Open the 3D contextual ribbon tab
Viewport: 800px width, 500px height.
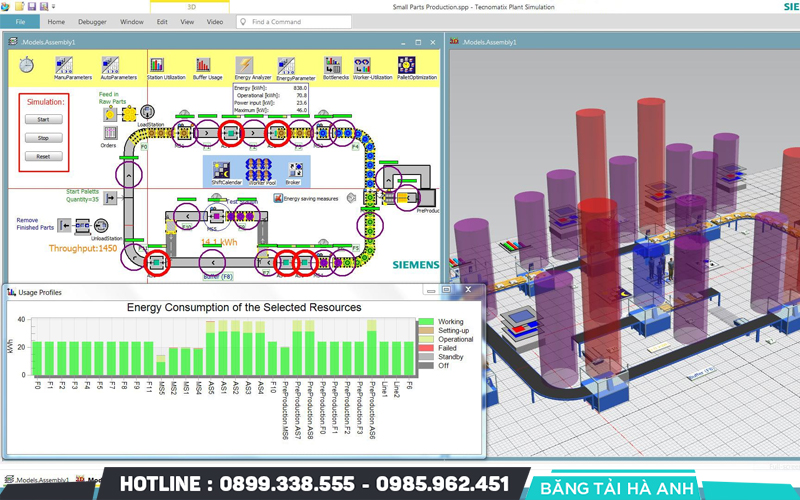pyautogui.click(x=192, y=7)
